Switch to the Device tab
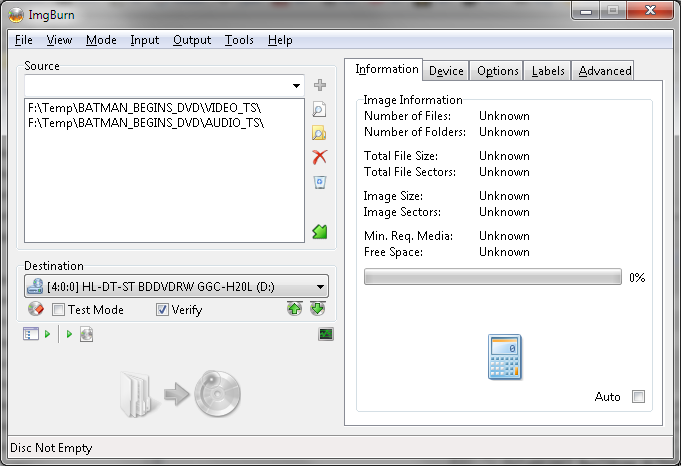 (x=446, y=71)
